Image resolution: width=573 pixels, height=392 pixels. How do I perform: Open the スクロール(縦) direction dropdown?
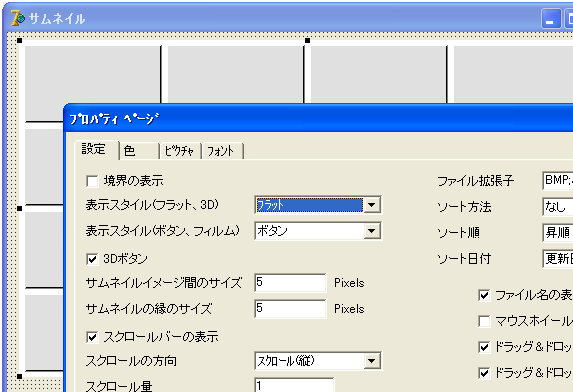(x=372, y=361)
